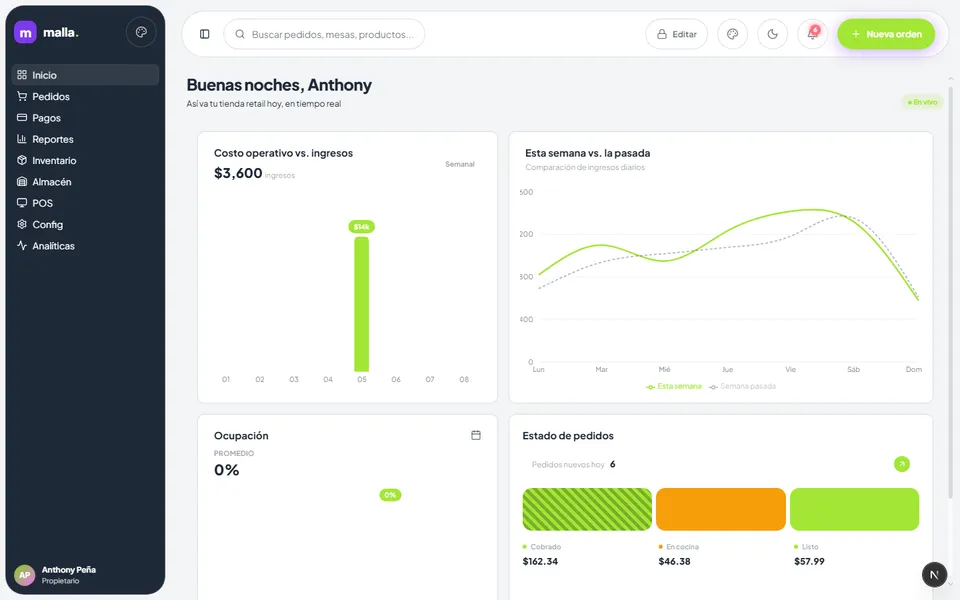Click the $14k bar label badge

tap(361, 227)
